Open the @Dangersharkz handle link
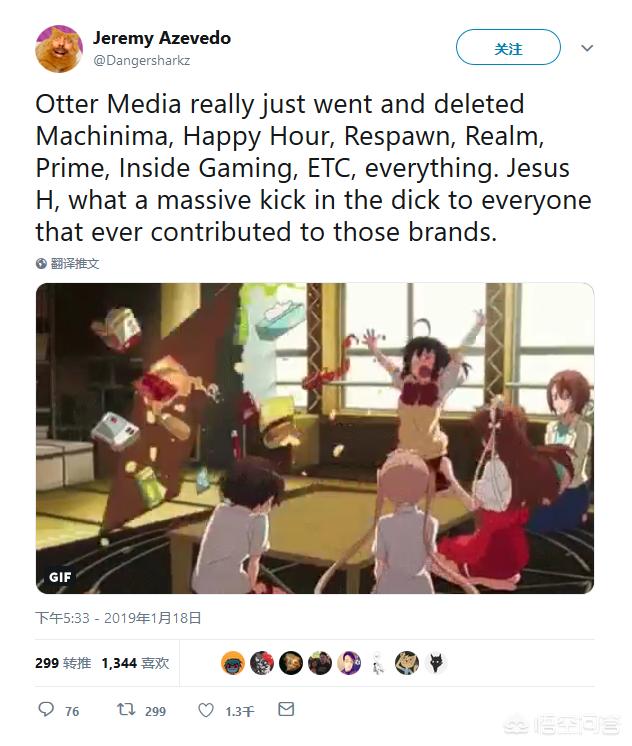The image size is (632, 746). click(x=142, y=60)
